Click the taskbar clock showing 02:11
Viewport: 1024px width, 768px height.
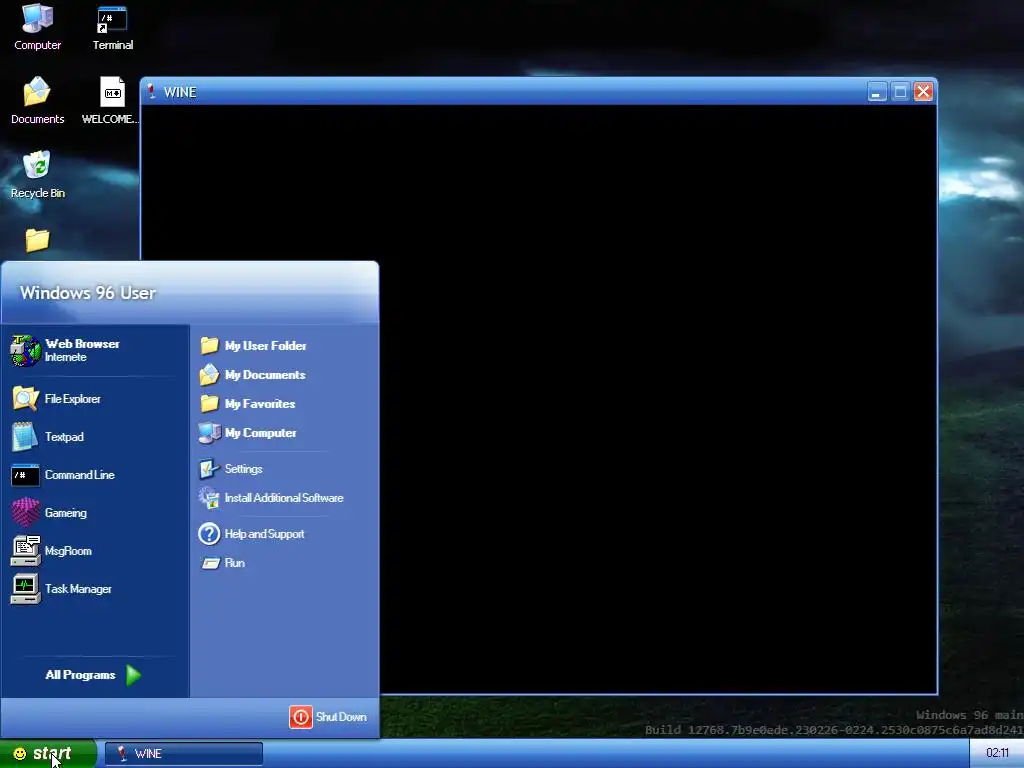997,753
